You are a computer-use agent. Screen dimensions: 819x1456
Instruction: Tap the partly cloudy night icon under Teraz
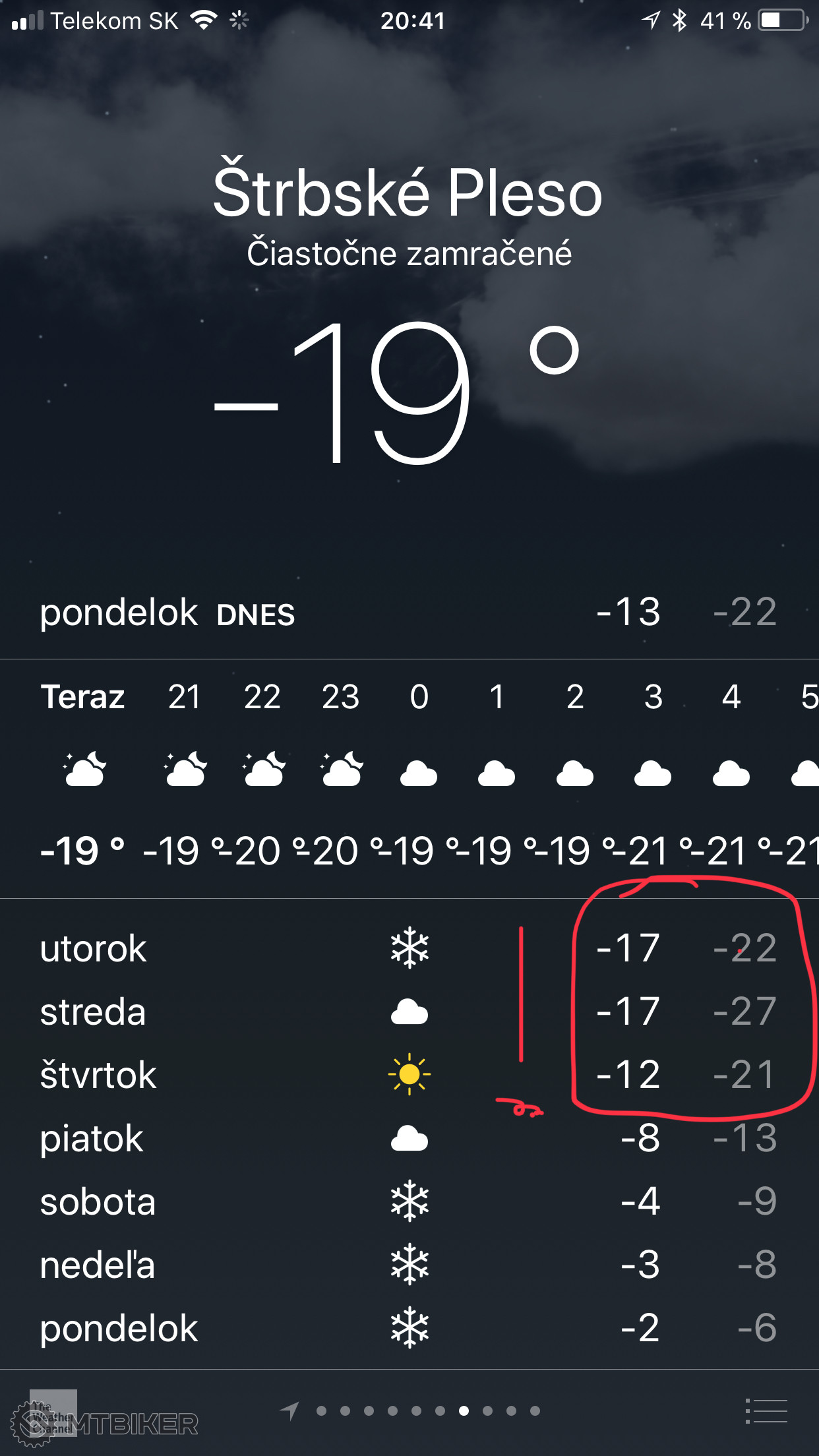click(x=84, y=770)
